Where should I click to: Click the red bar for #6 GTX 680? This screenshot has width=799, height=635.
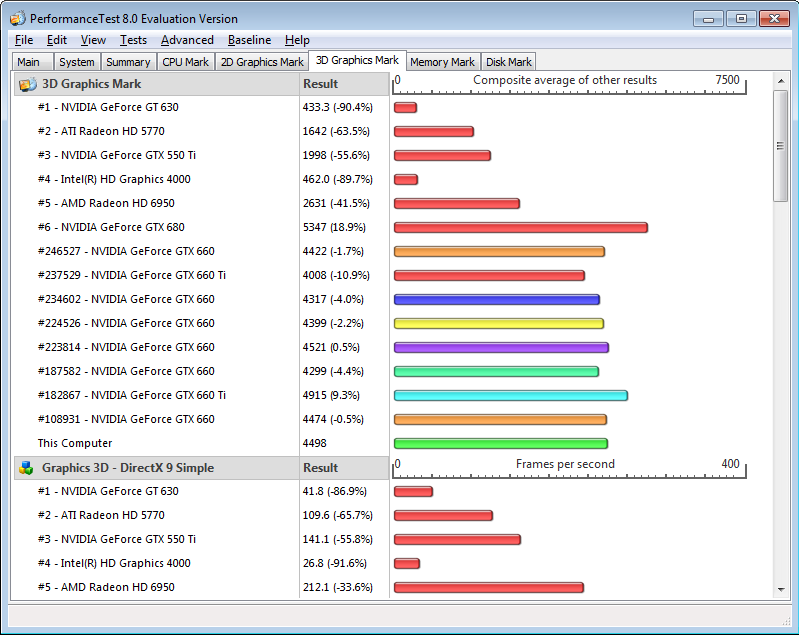[x=521, y=227]
